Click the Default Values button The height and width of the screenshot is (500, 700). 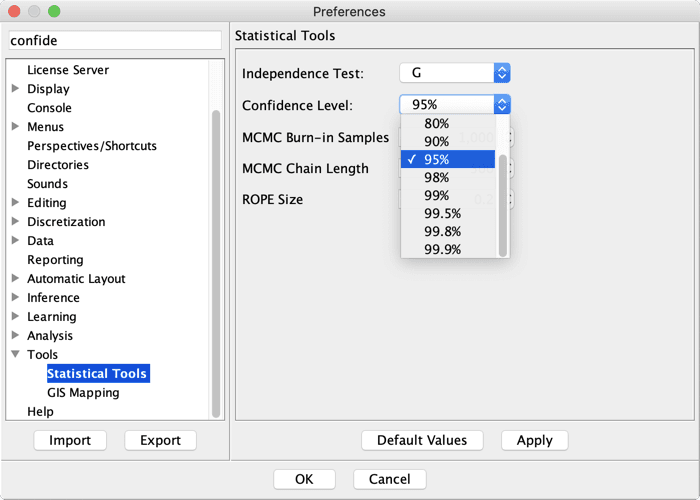[x=422, y=440]
